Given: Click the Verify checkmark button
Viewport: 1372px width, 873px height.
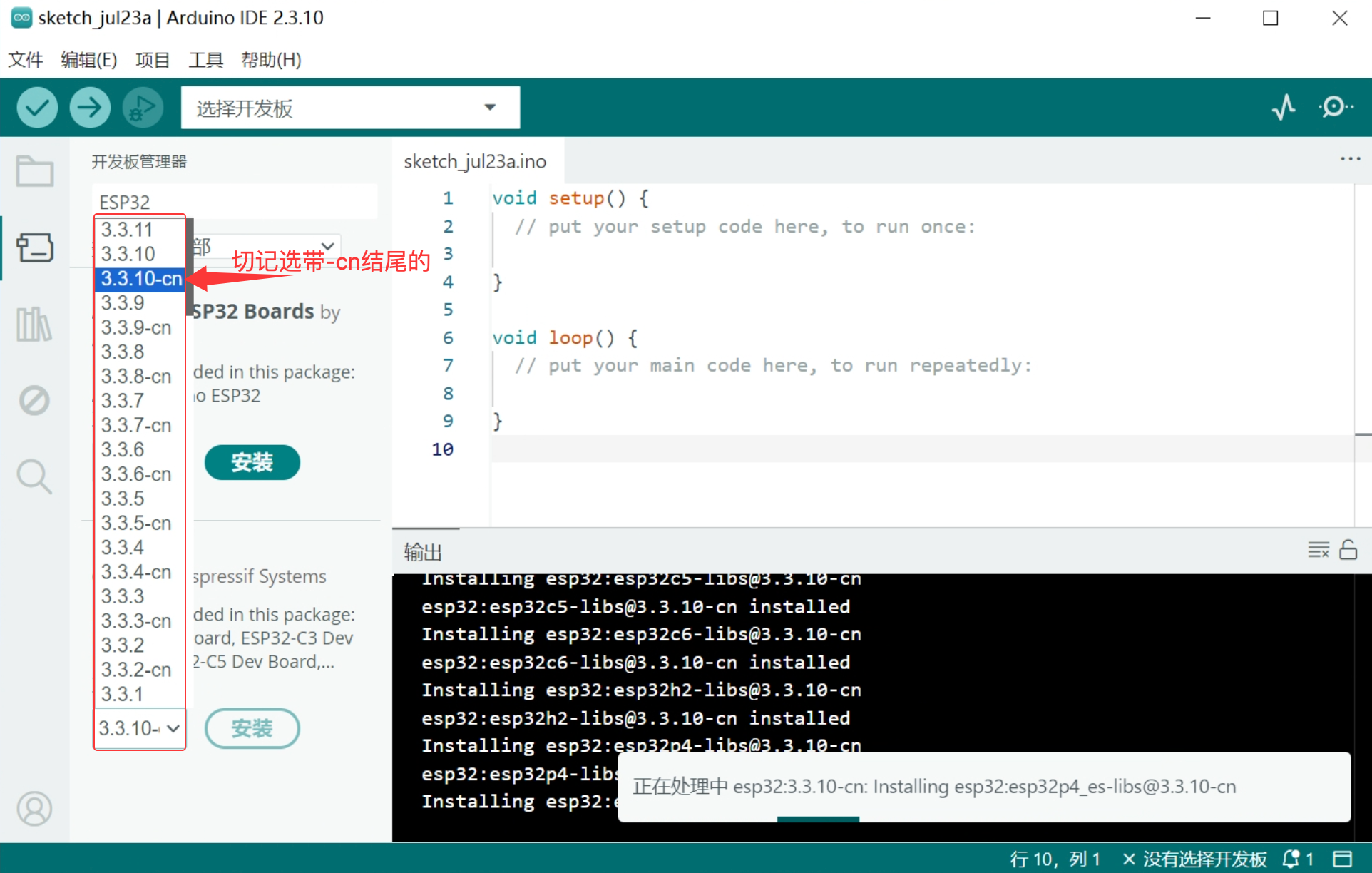Looking at the screenshot, I should tap(37, 108).
